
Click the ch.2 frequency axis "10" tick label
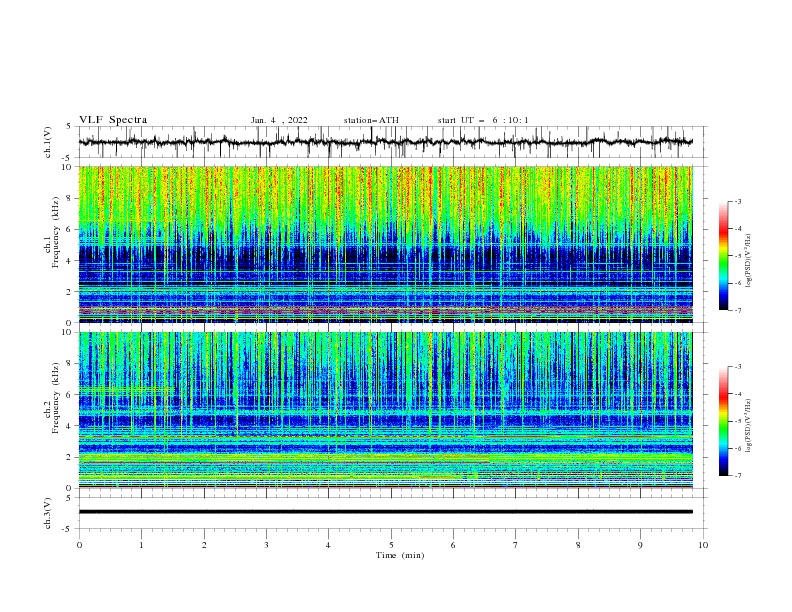[x=69, y=332]
